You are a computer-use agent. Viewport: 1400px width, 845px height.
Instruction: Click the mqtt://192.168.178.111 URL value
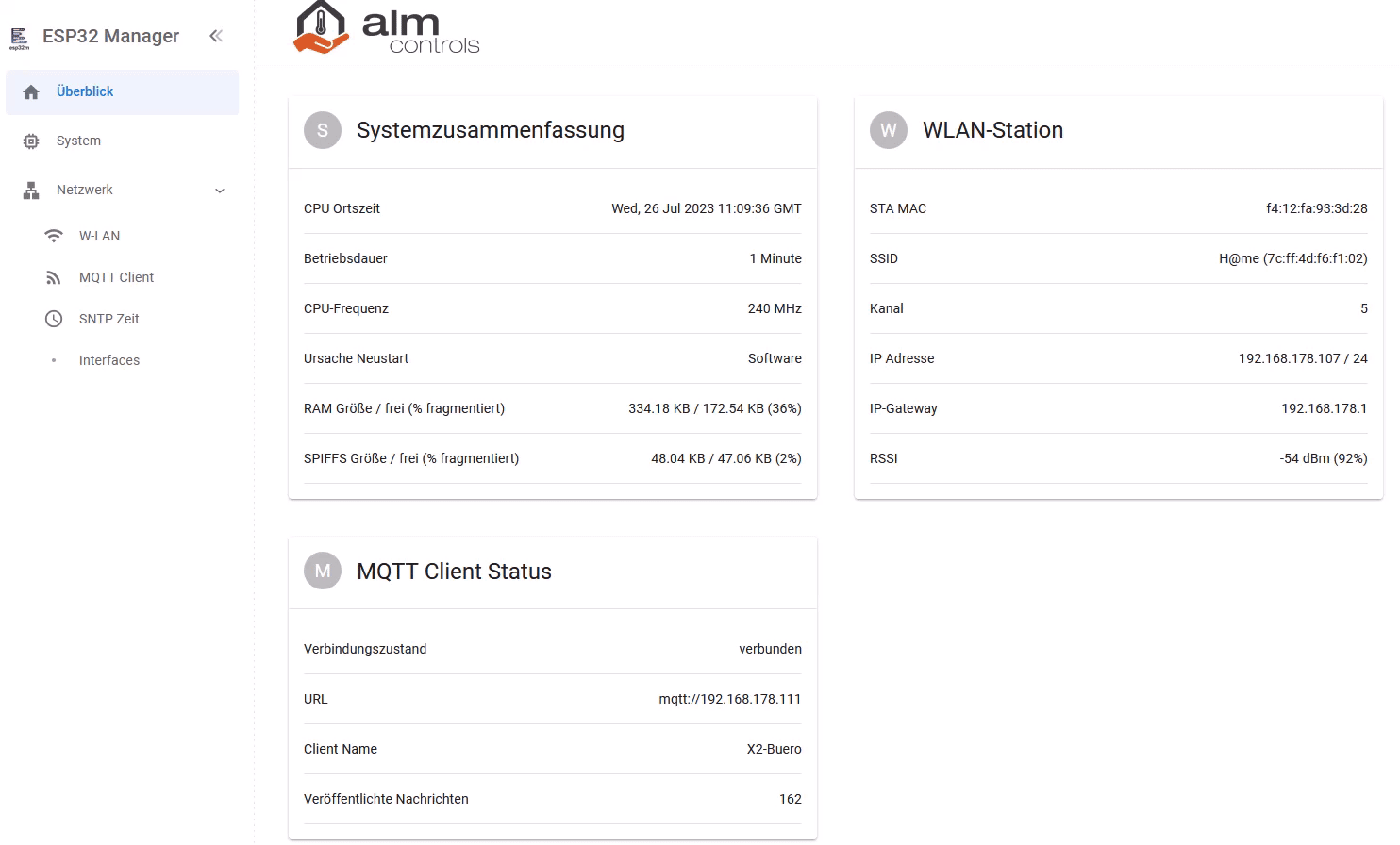730,699
